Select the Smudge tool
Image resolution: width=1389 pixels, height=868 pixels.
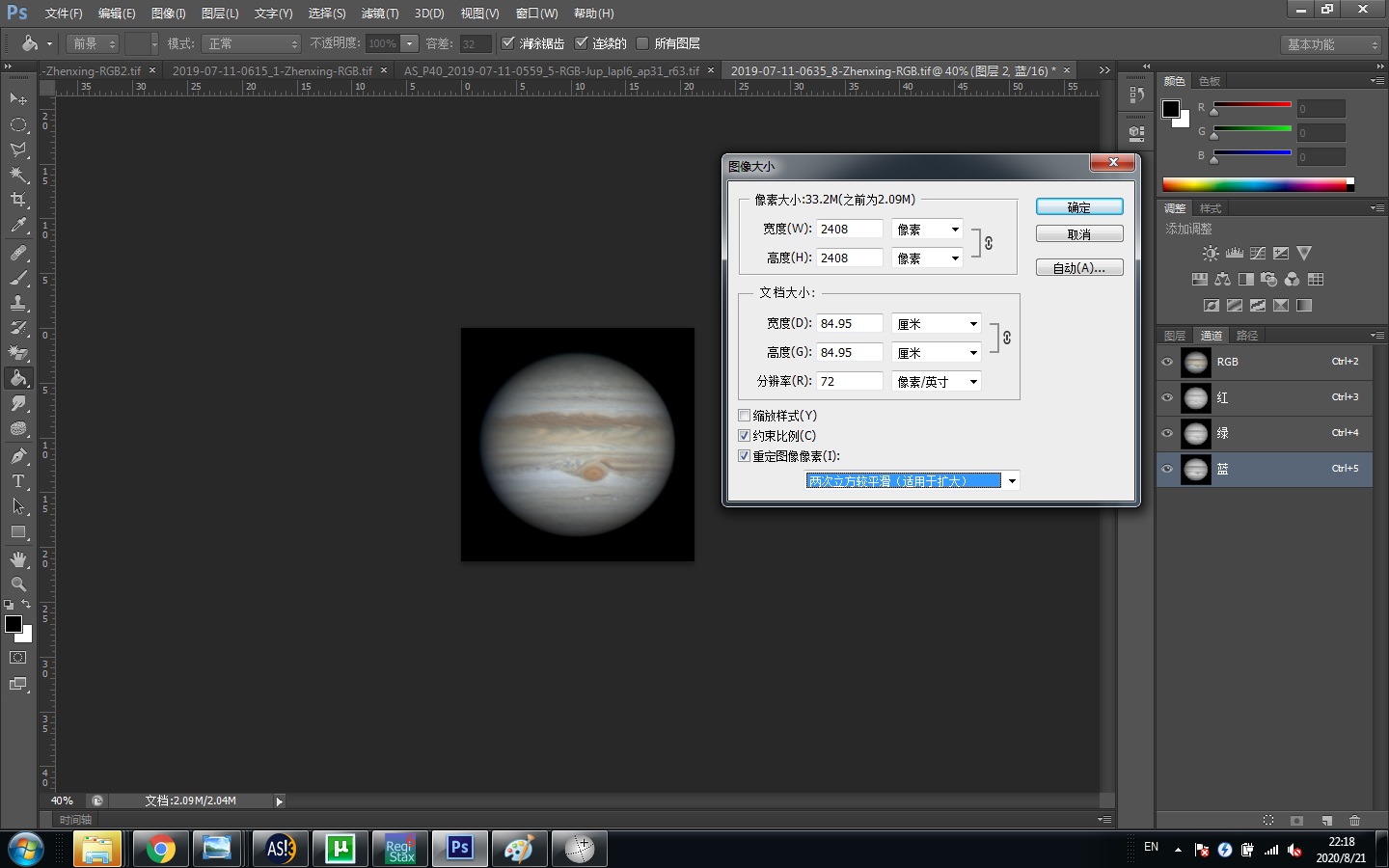18,403
